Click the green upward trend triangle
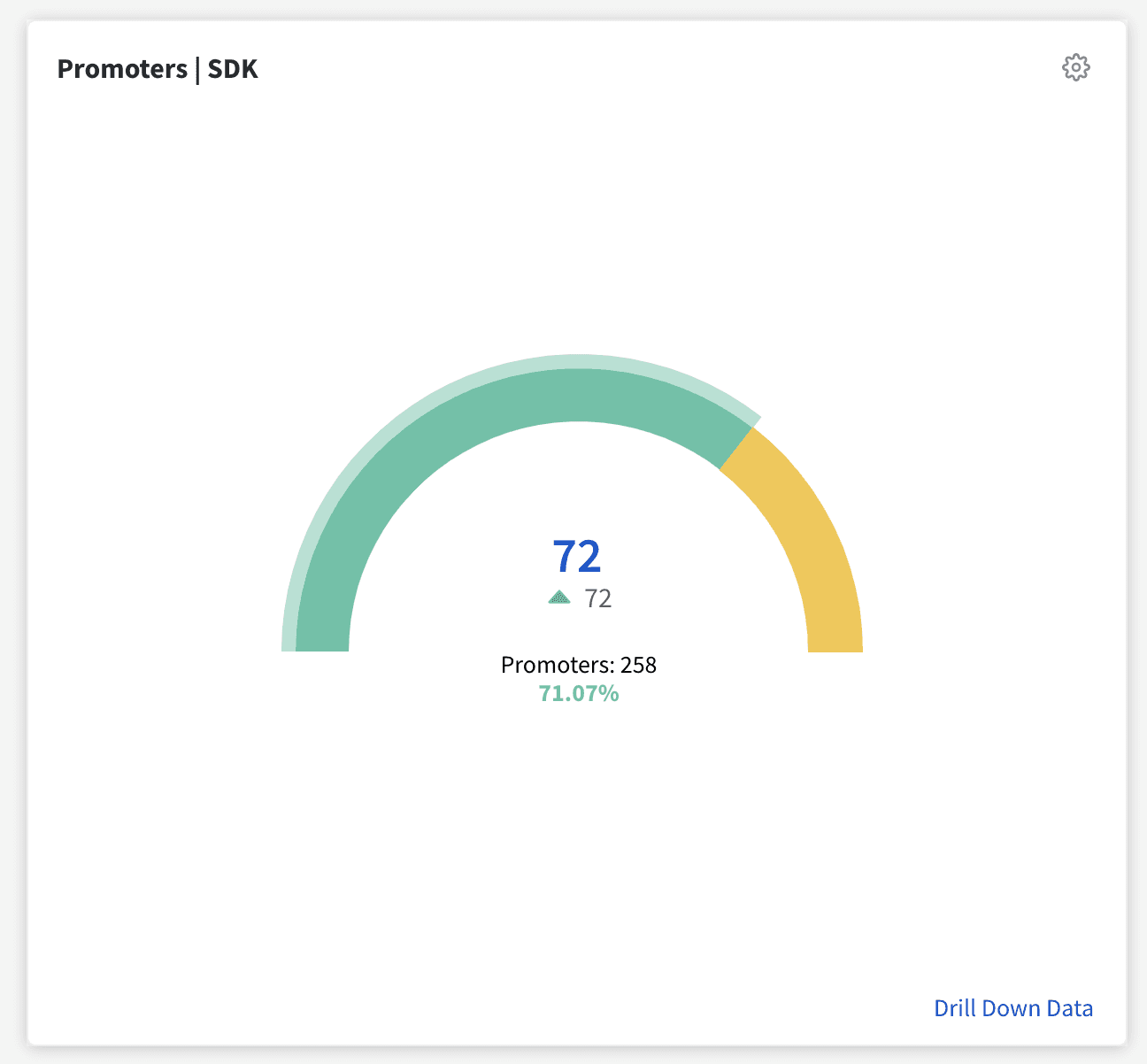This screenshot has height=1064, width=1147. 559,598
